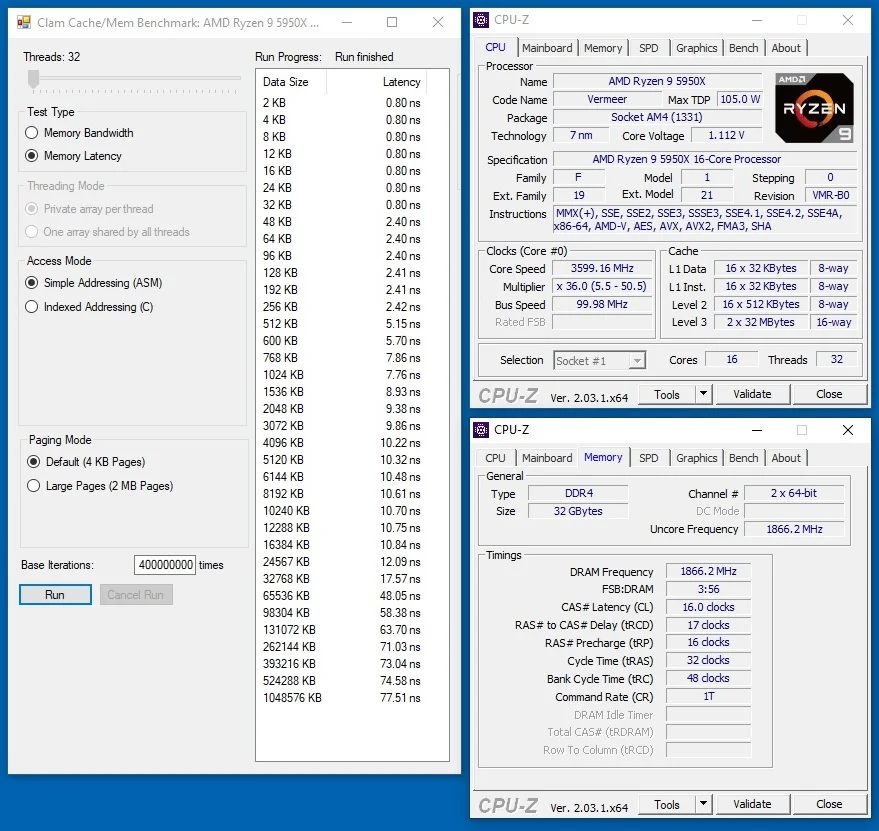
Task: Expand the Tools dropdown arrow in the top CPU-Z window
Action: coord(704,394)
